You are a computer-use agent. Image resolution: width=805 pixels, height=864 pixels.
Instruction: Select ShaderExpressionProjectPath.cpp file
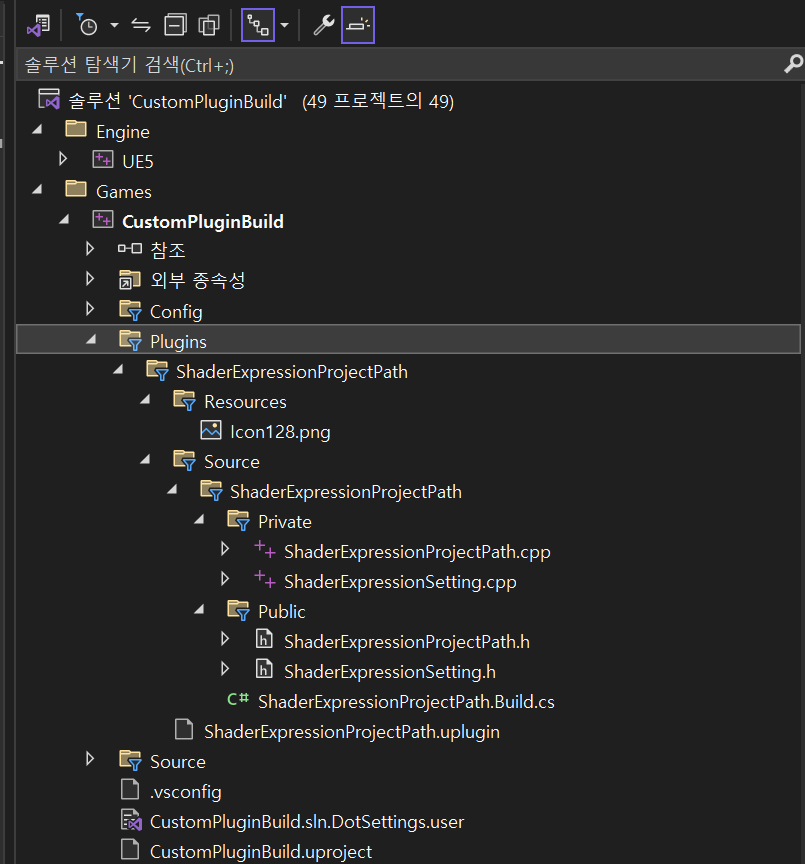(x=417, y=552)
